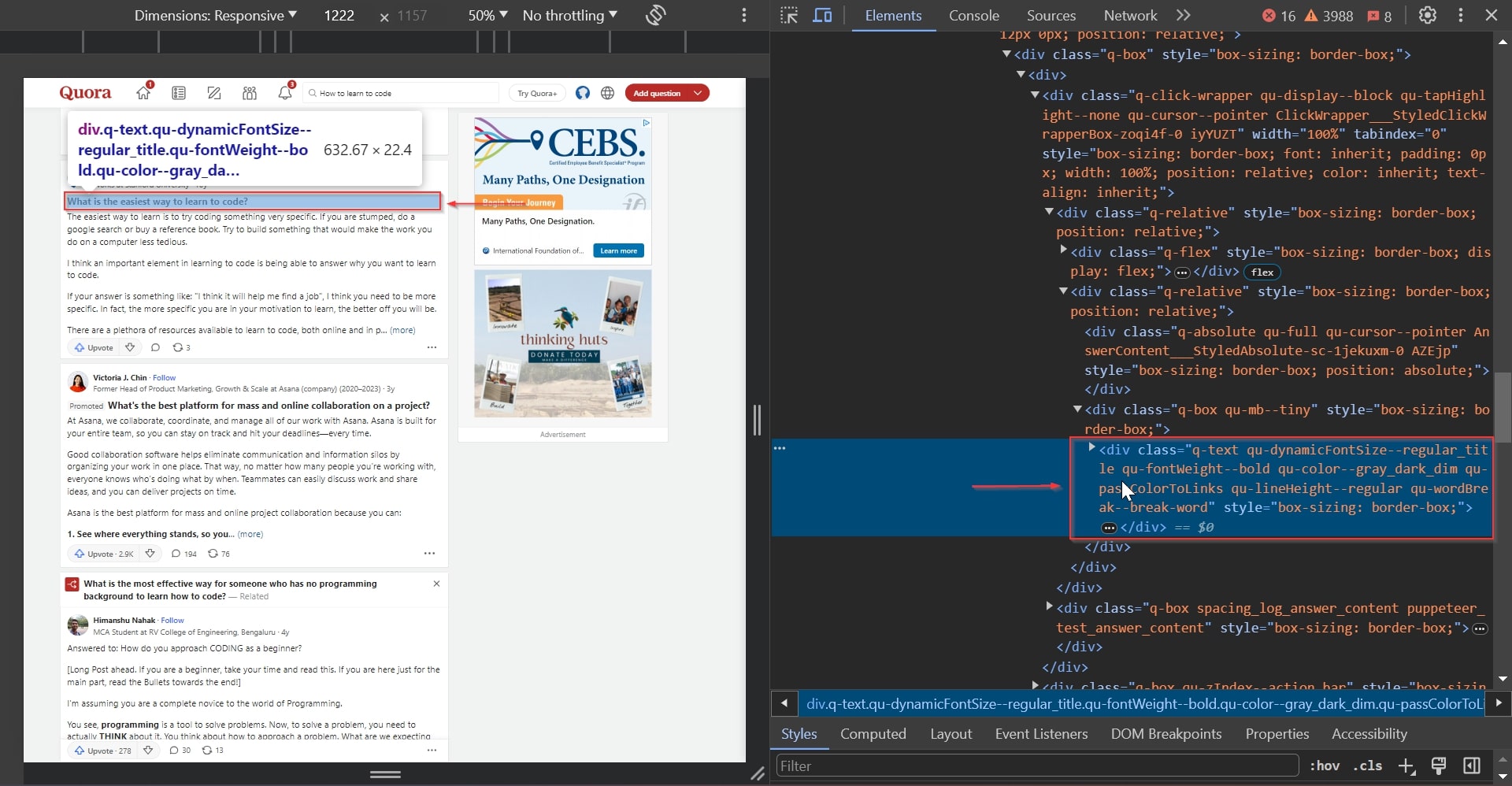Follow Victoria J. Chin
The height and width of the screenshot is (786, 1512).
pyautogui.click(x=163, y=377)
